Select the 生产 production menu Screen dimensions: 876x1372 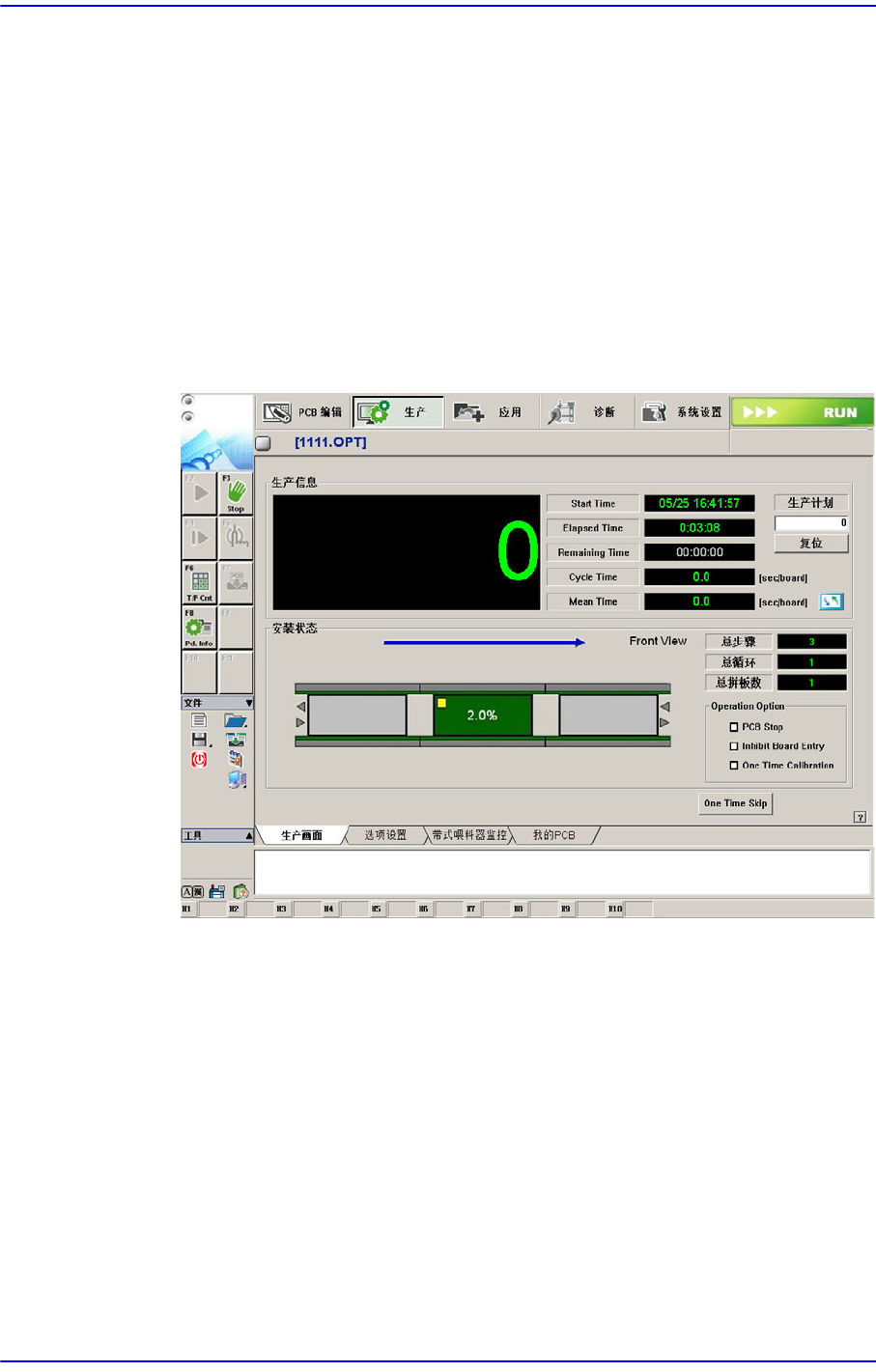pos(398,412)
